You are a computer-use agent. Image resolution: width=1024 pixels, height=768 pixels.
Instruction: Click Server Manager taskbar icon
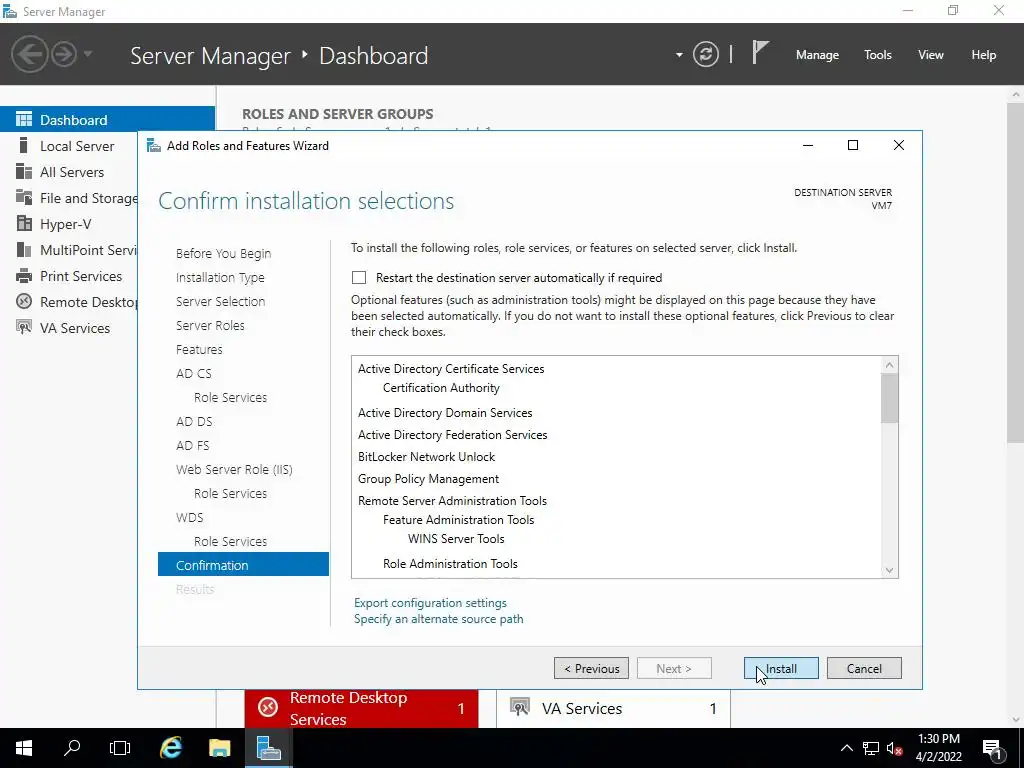(268, 748)
